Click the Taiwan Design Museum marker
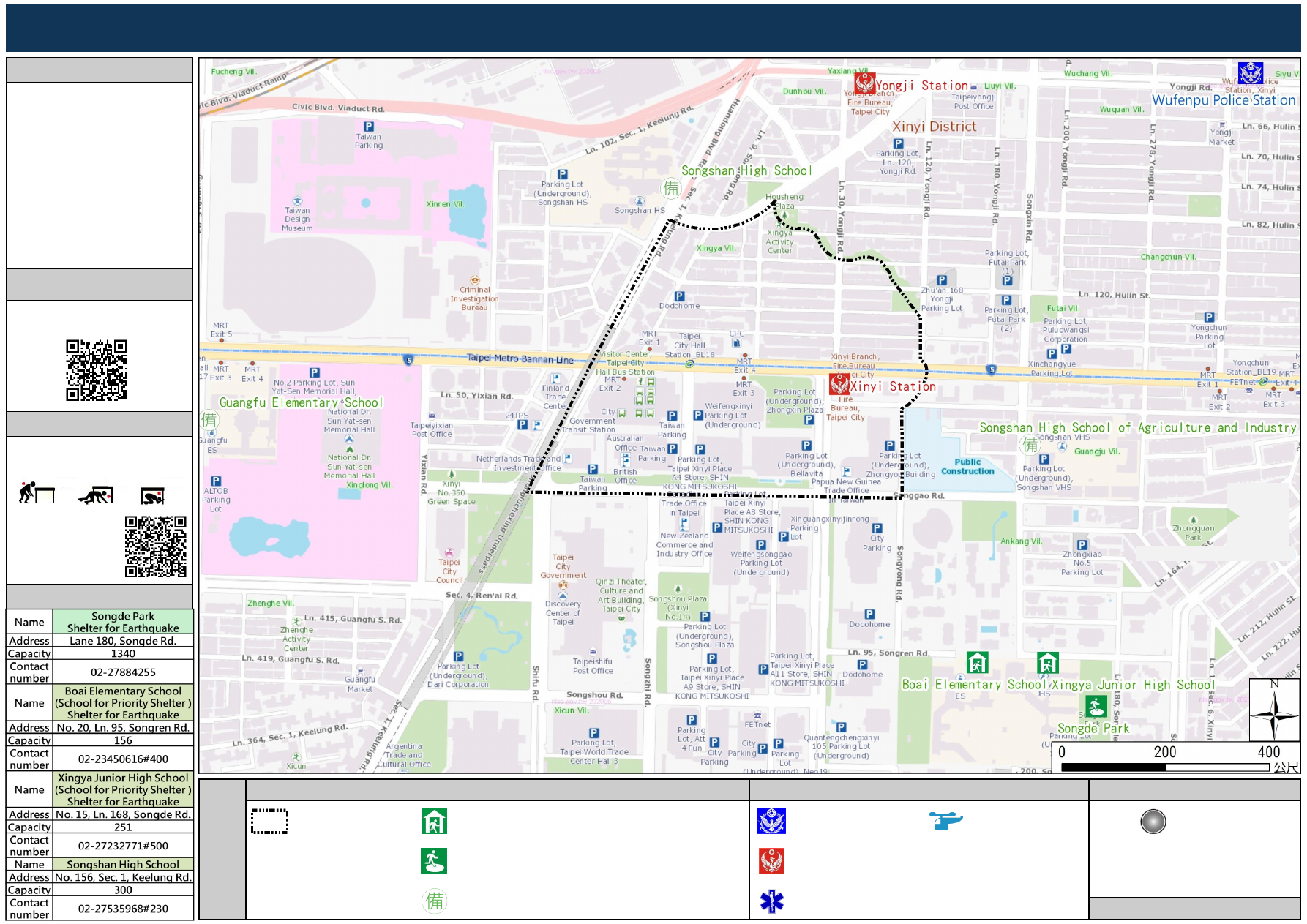 pyautogui.click(x=297, y=200)
